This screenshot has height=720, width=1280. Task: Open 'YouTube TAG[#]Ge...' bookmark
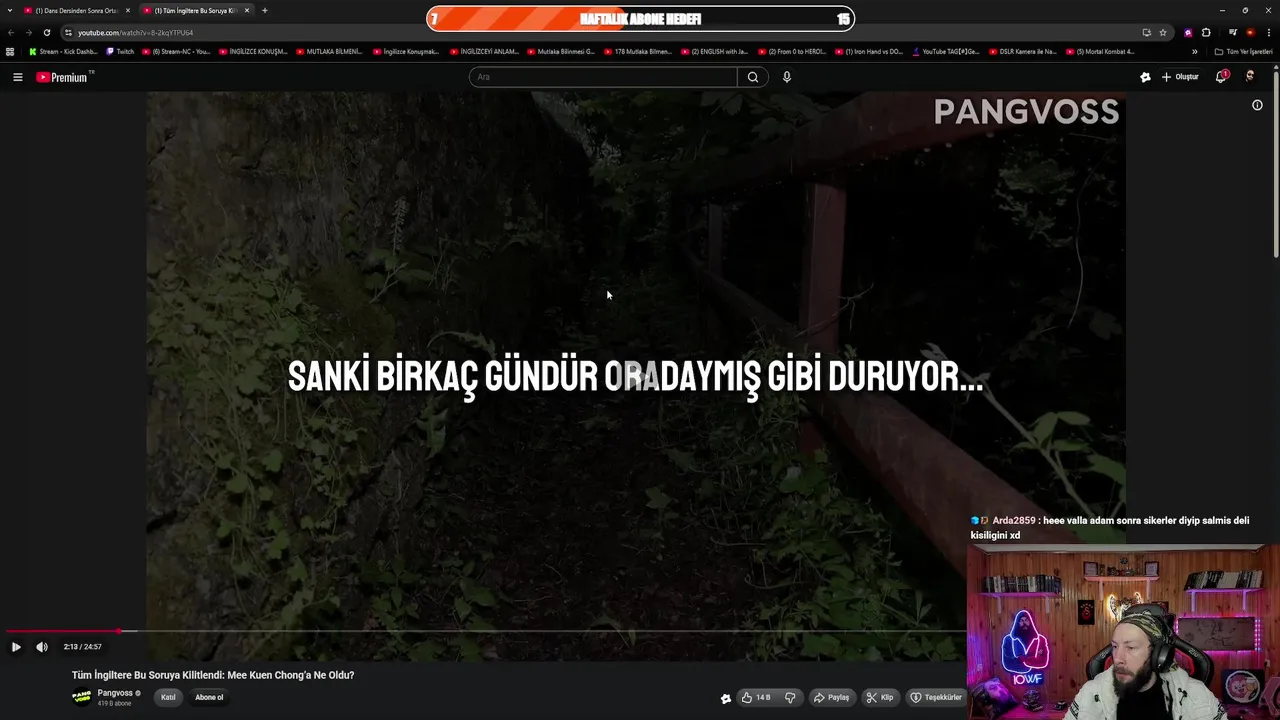(946, 51)
